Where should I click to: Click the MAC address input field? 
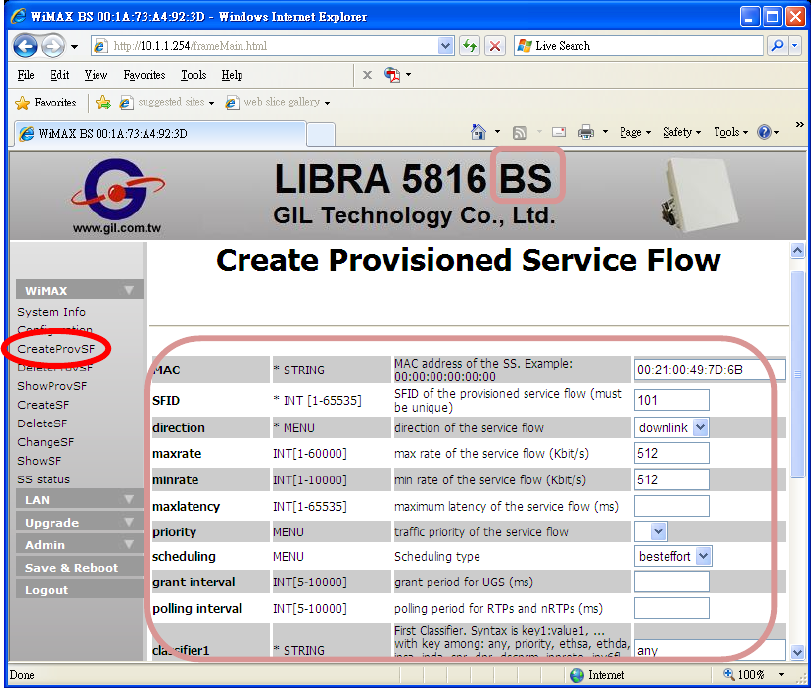click(710, 370)
